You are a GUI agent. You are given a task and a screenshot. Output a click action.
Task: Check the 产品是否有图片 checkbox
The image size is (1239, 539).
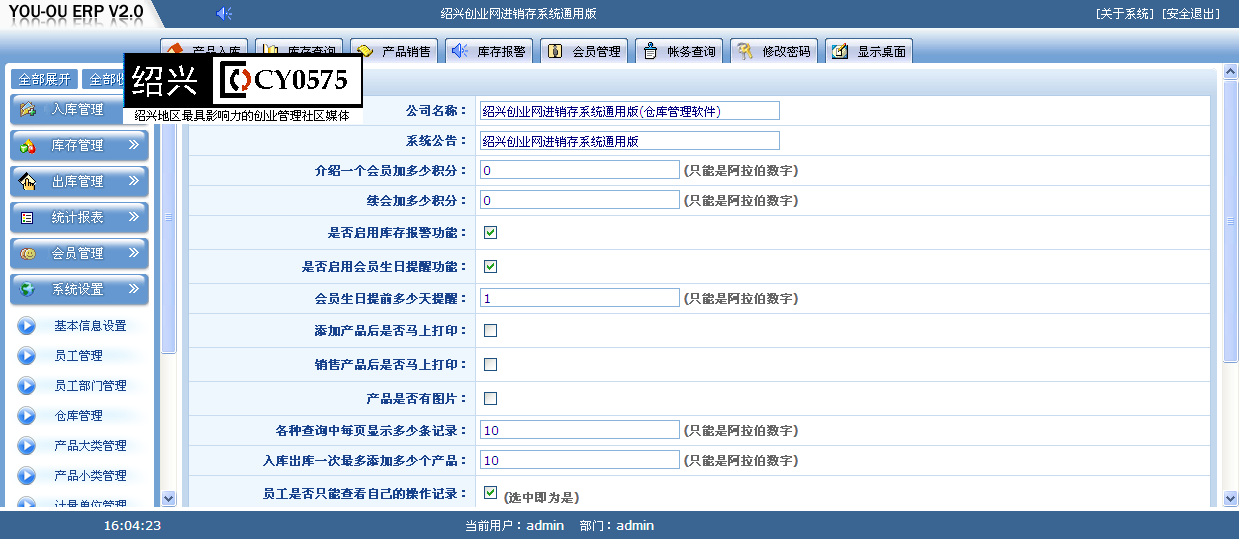click(x=490, y=398)
